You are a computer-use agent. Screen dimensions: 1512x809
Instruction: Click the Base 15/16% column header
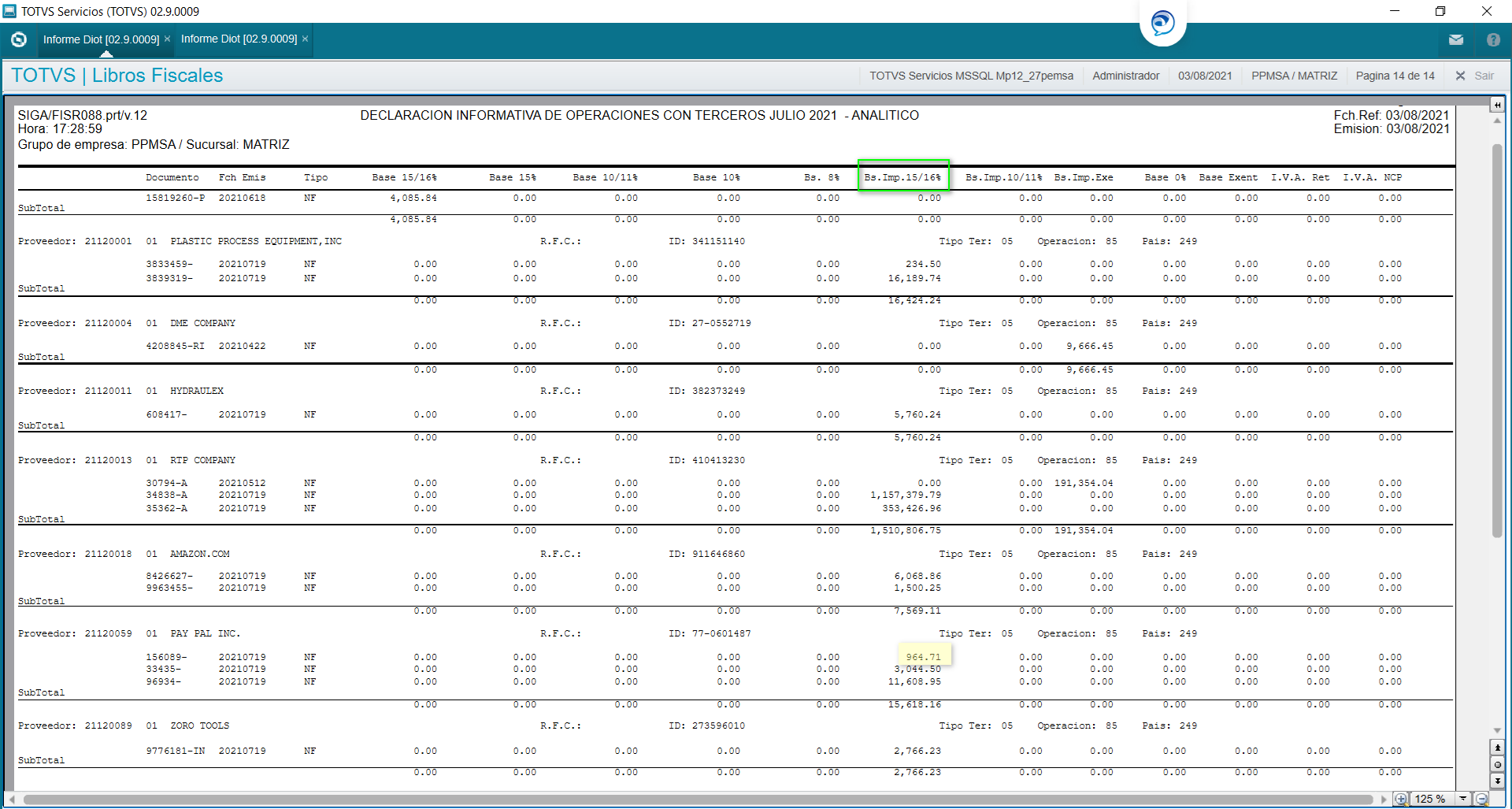click(x=404, y=177)
